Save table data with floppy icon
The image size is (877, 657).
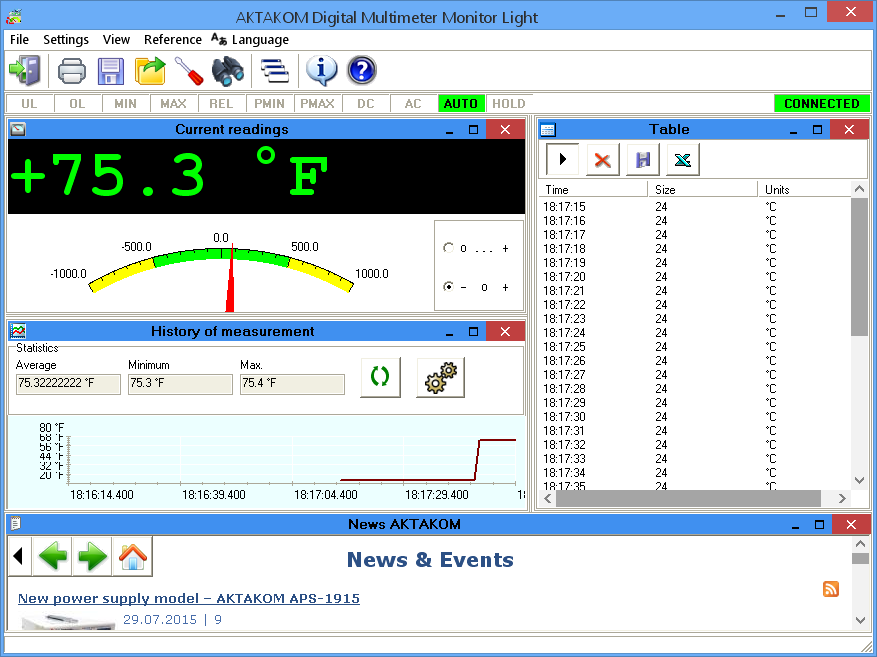[x=643, y=160]
